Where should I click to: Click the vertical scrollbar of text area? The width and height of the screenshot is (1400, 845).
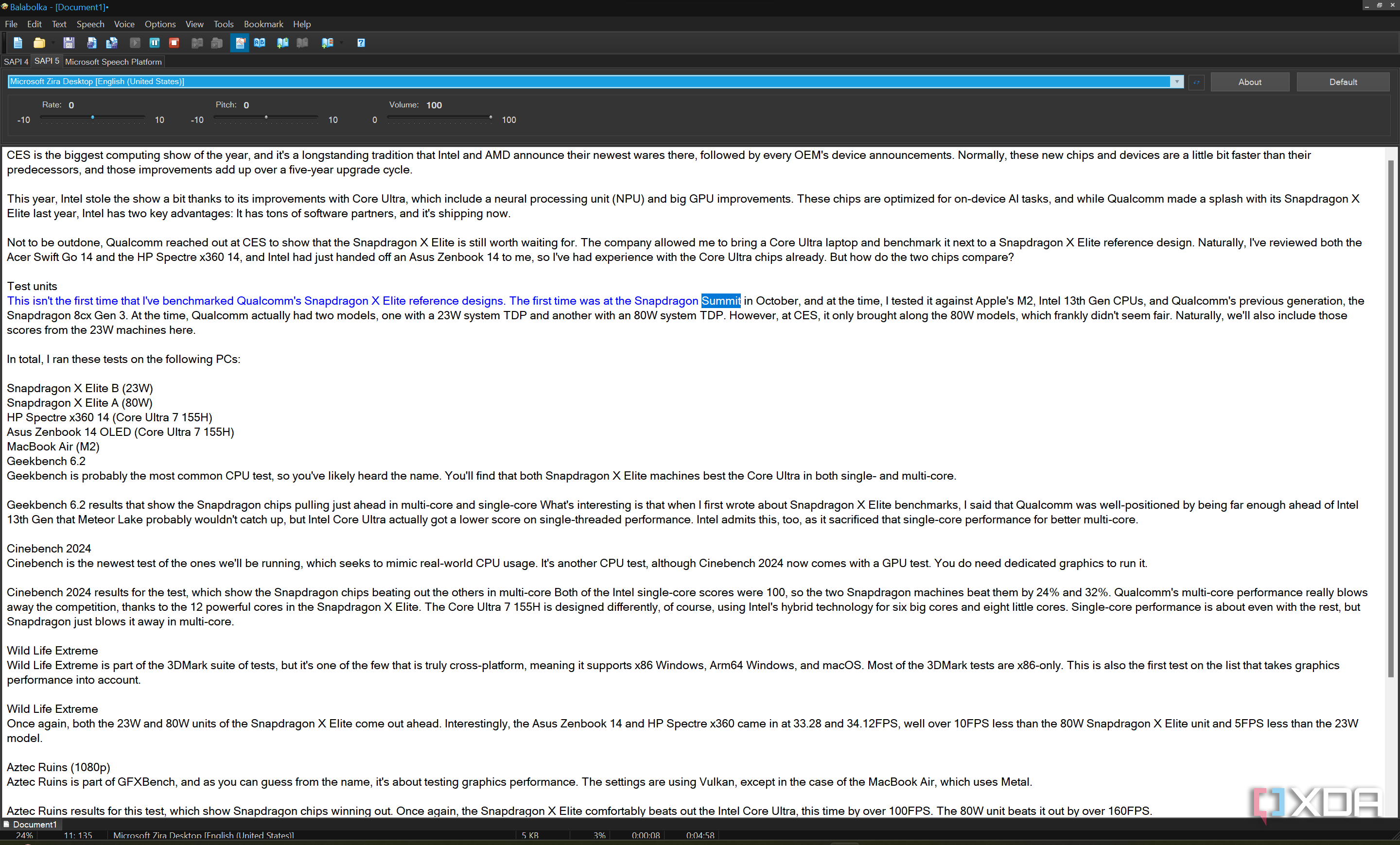tap(1390, 419)
